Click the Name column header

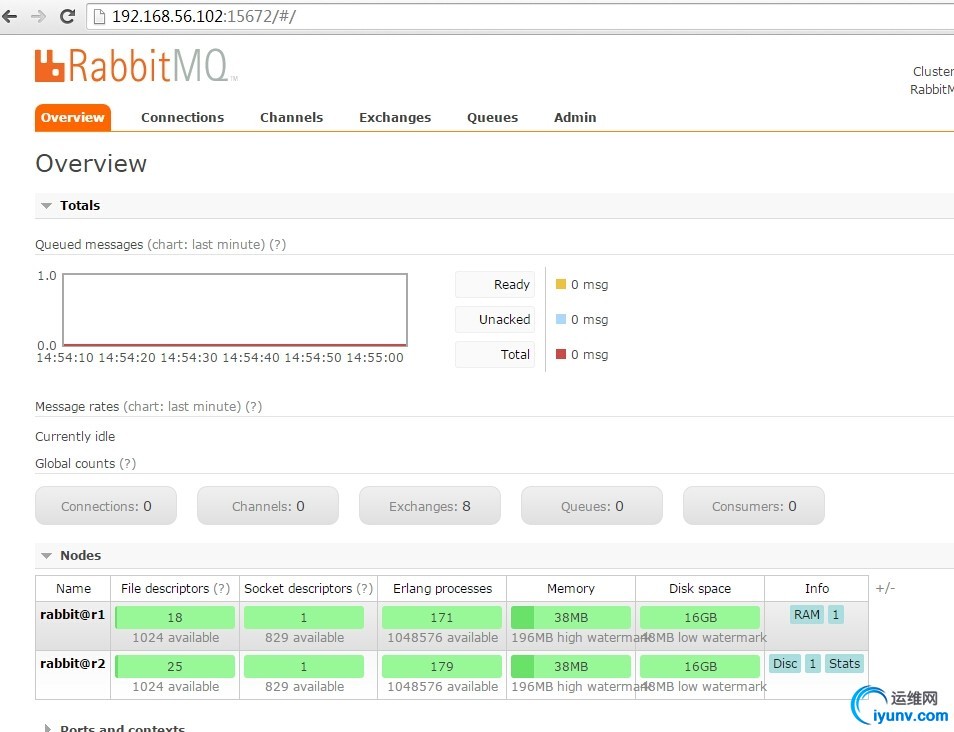click(73, 588)
